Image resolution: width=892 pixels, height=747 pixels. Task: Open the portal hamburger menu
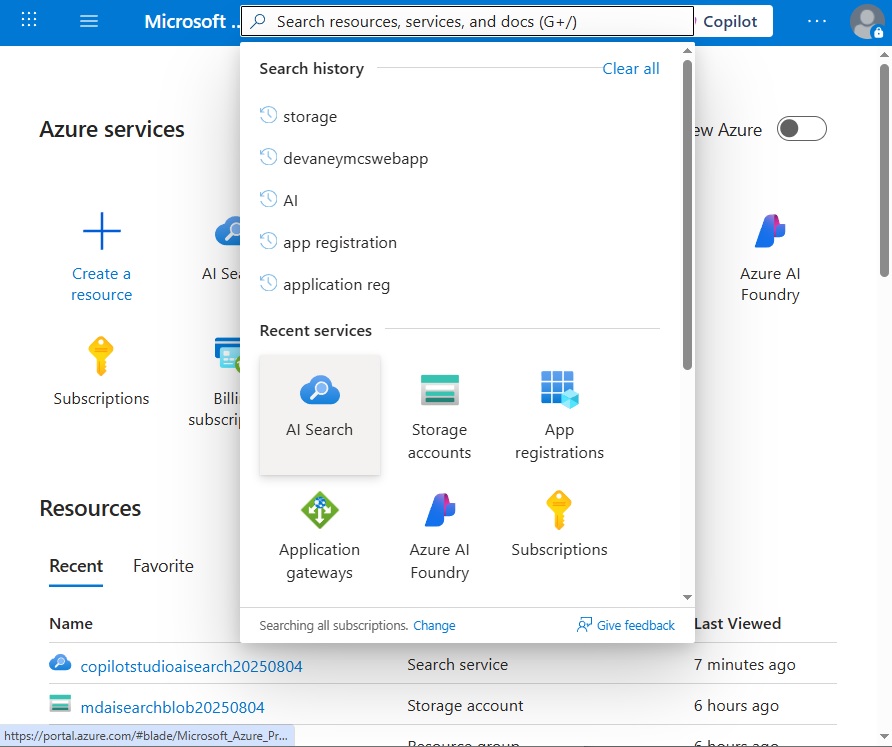89,21
